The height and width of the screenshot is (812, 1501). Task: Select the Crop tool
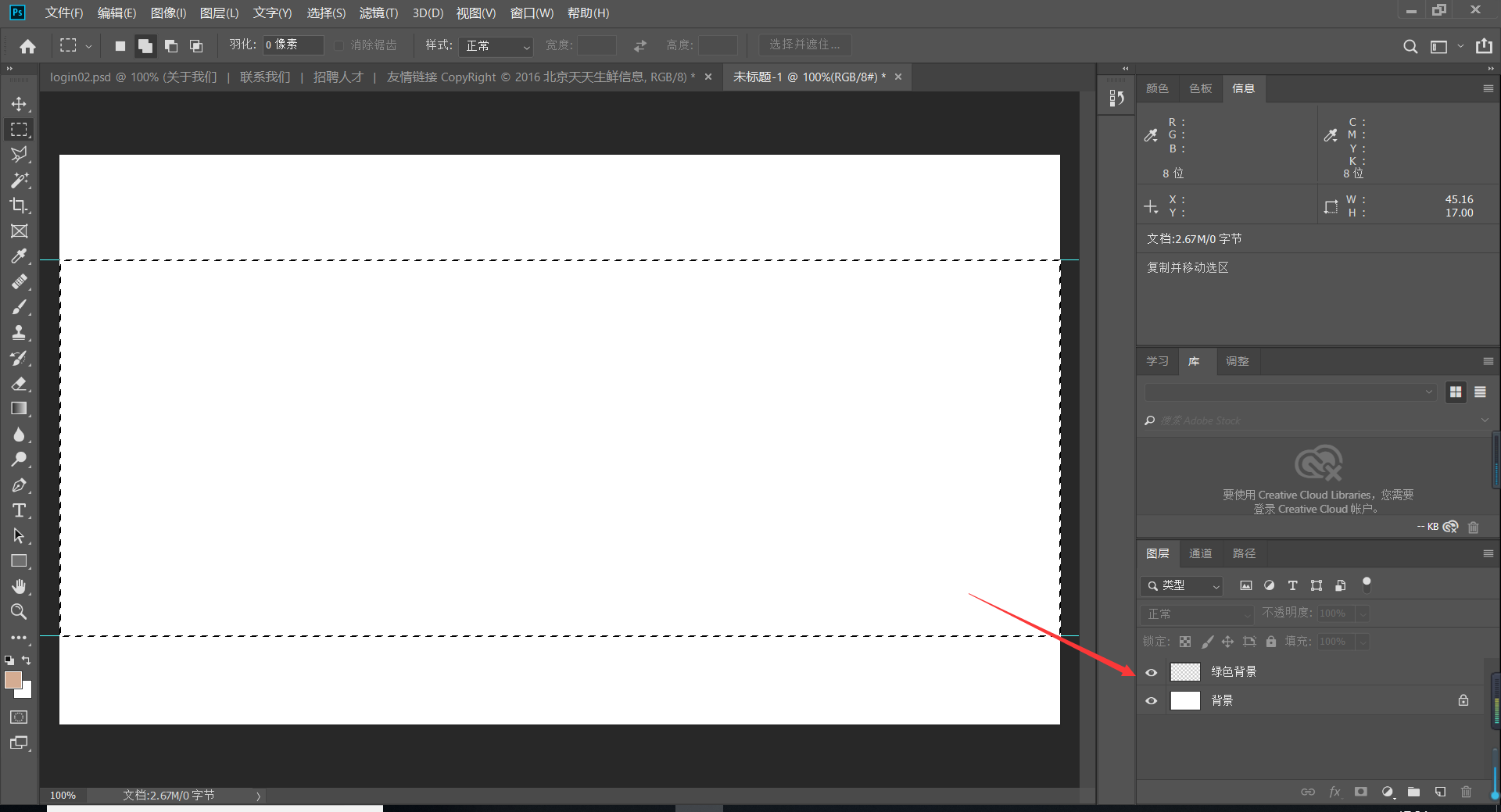pos(19,206)
